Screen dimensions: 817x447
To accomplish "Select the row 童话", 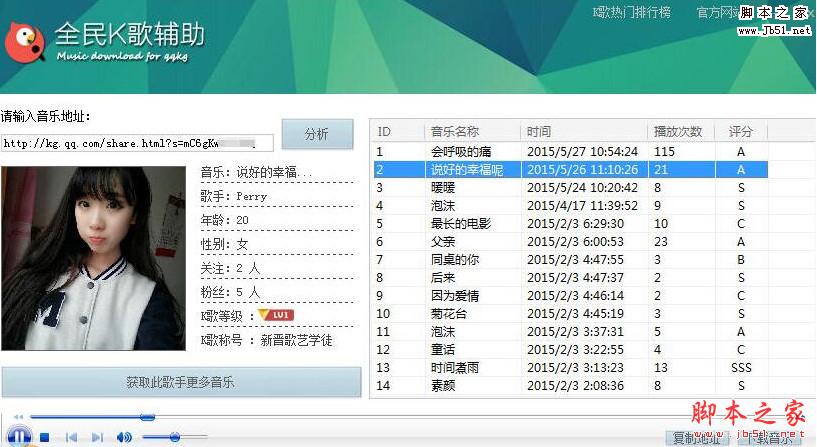I will coord(571,349).
